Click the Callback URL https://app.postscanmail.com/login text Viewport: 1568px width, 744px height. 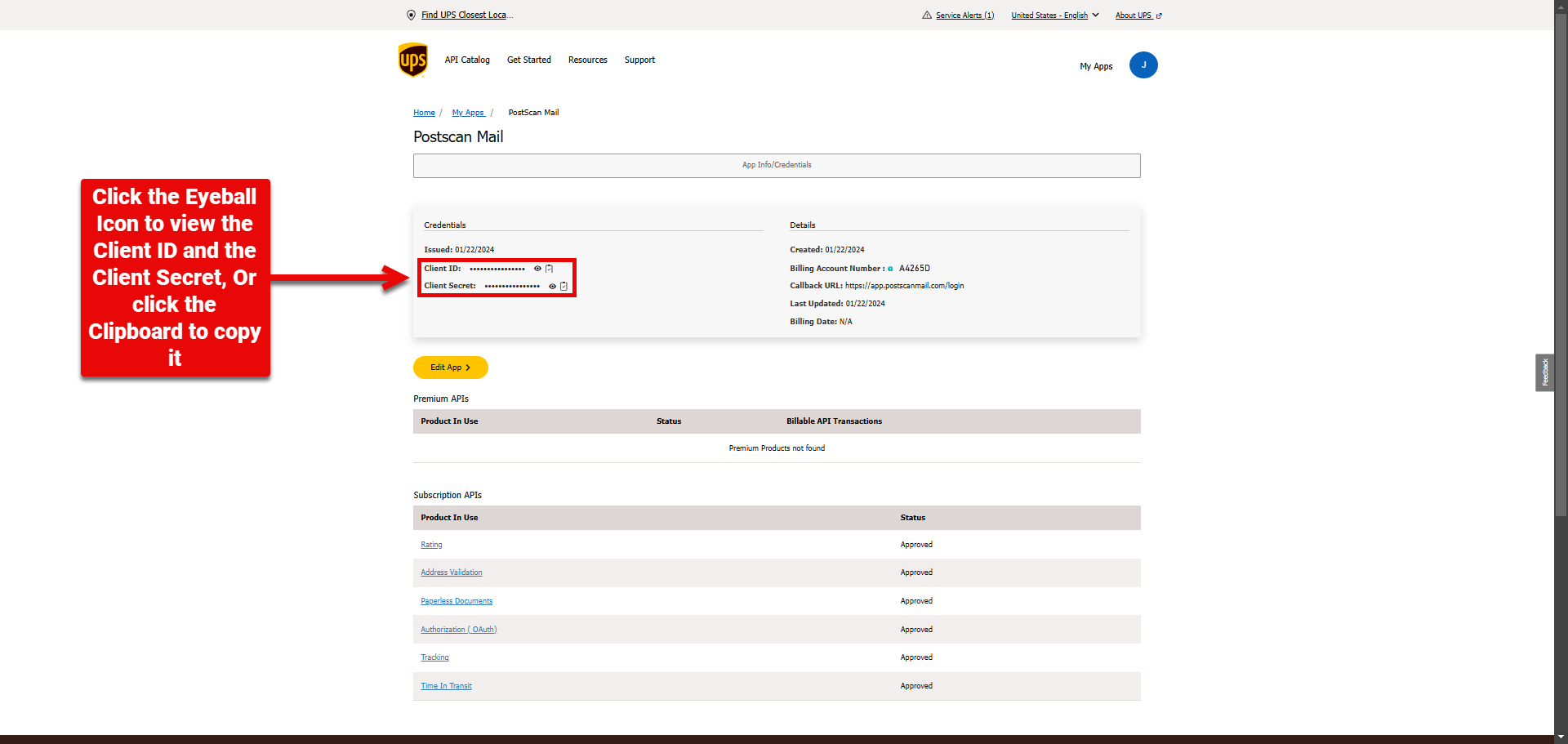click(x=904, y=286)
